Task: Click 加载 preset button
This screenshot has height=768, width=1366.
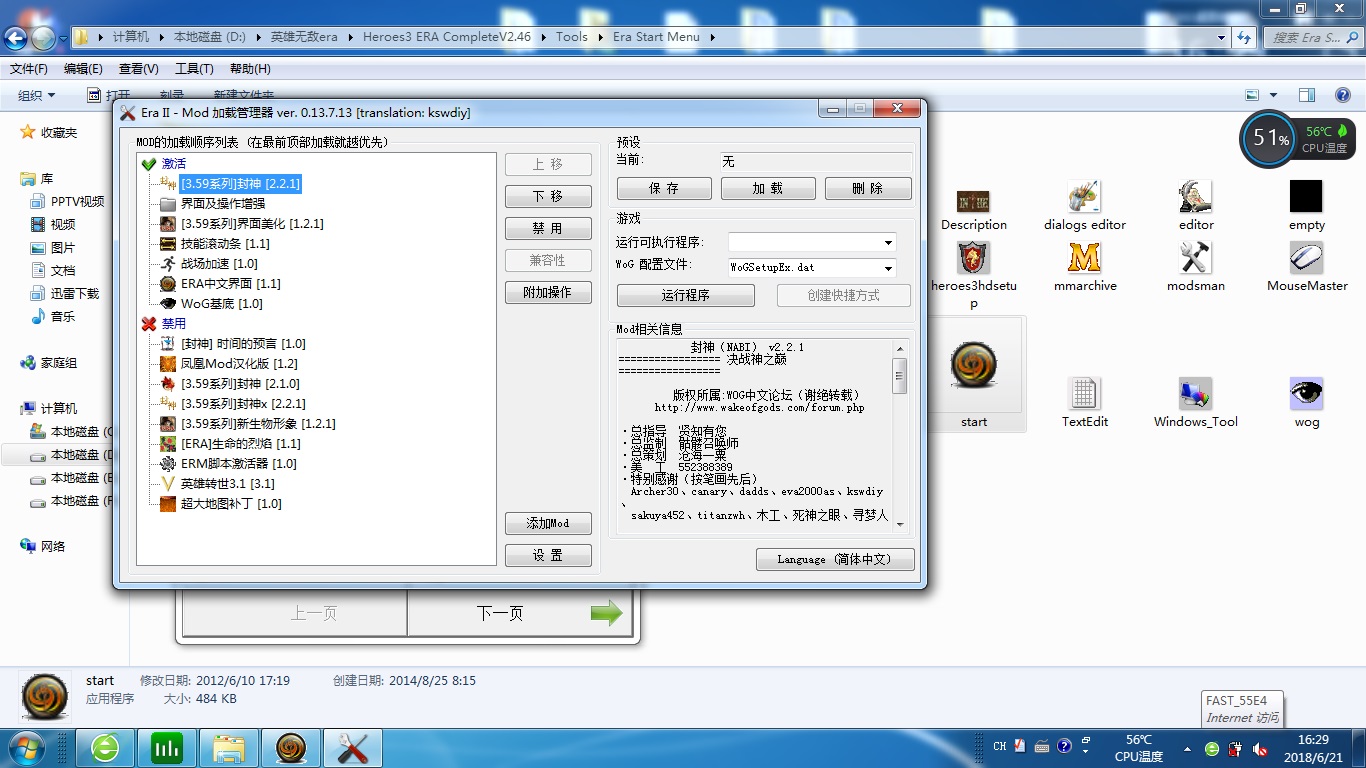Action: tap(768, 188)
